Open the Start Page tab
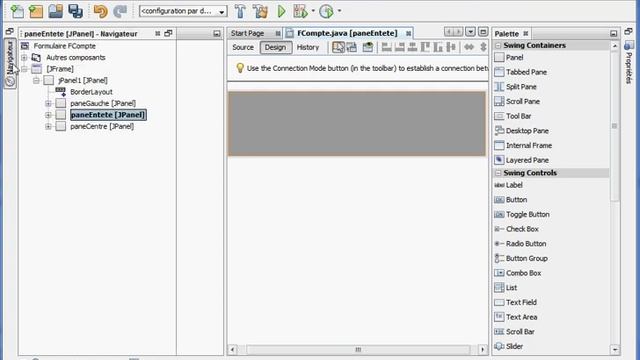The height and width of the screenshot is (360, 640). [247, 33]
